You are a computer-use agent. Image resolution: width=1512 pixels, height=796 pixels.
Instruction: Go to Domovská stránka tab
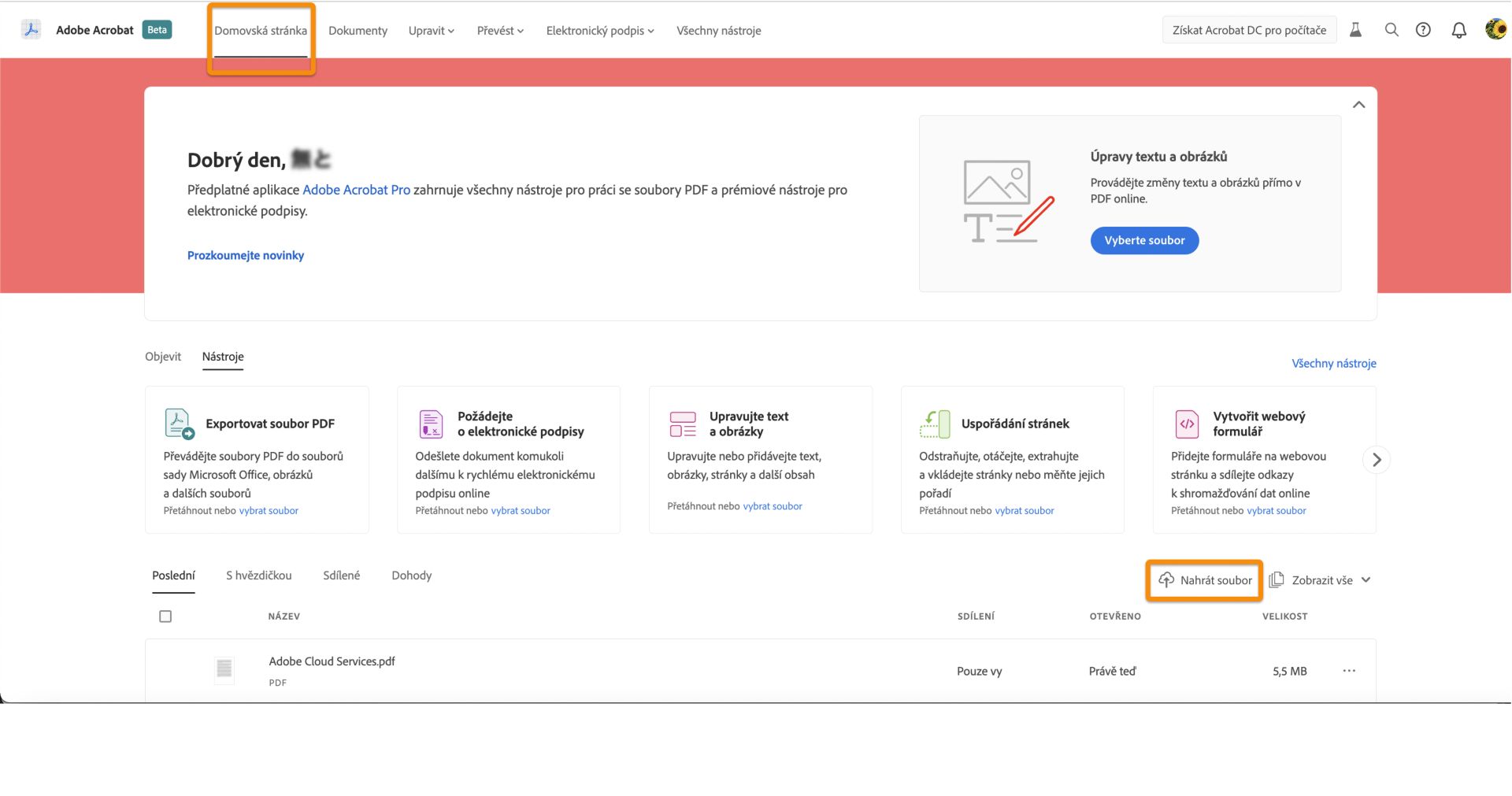[261, 31]
